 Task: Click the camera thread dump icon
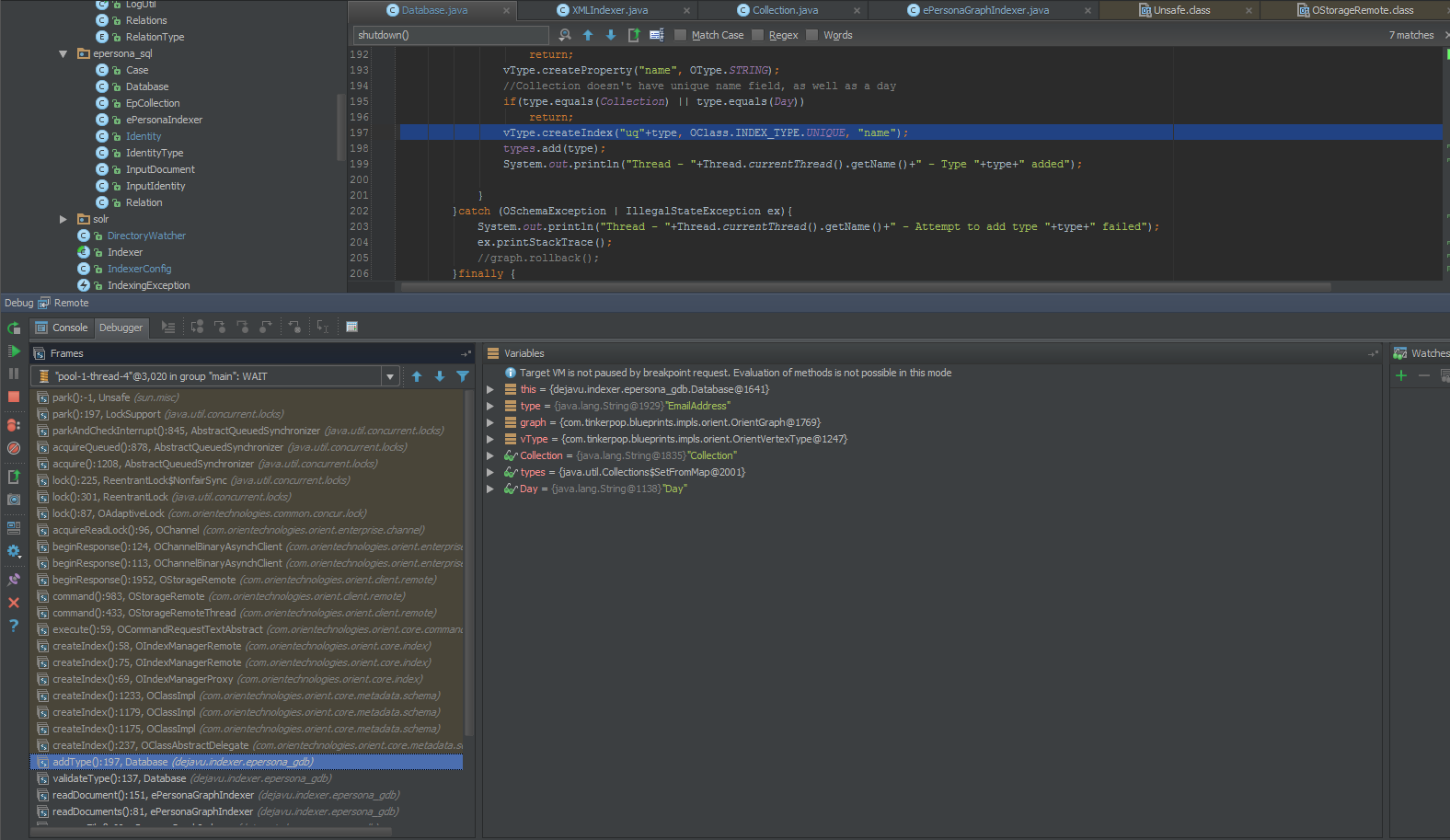[x=14, y=500]
